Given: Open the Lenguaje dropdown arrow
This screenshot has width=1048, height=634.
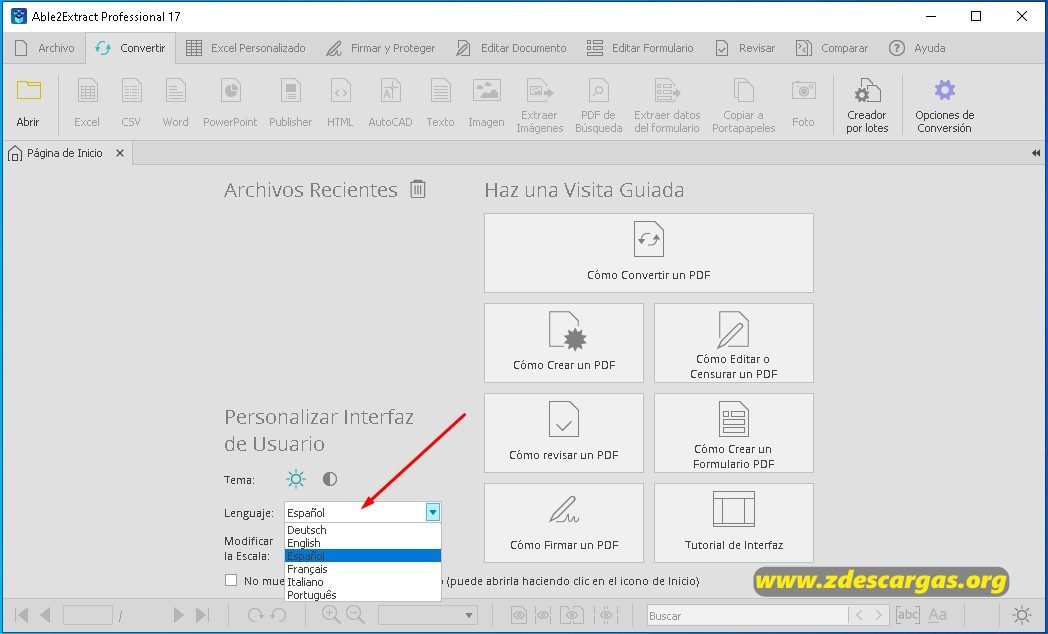Looking at the screenshot, I should (433, 512).
